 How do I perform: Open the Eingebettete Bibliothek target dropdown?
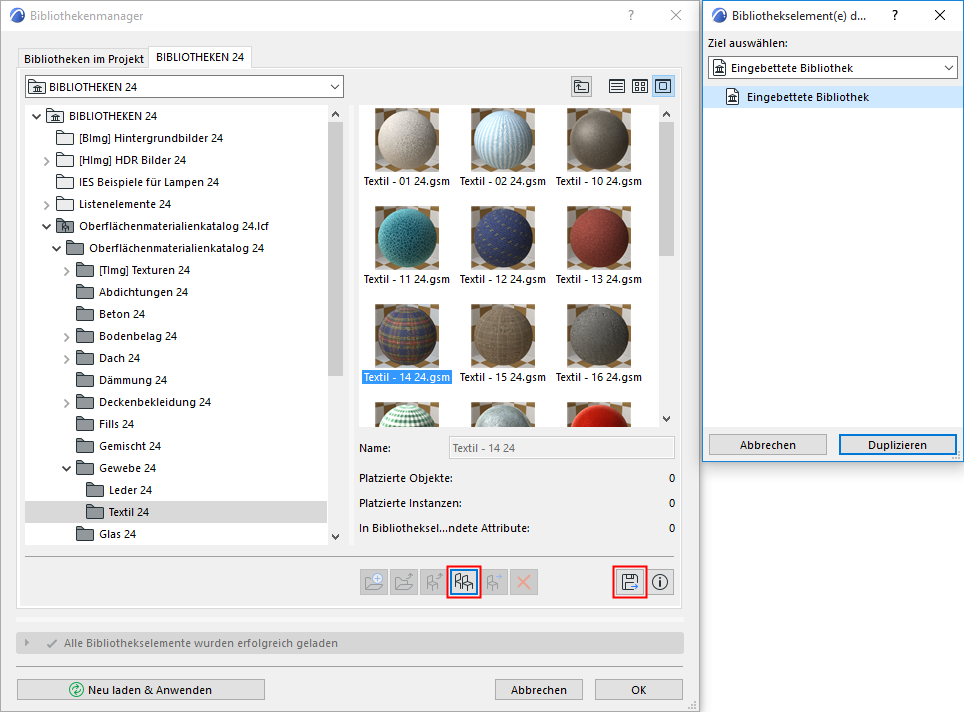pos(833,68)
